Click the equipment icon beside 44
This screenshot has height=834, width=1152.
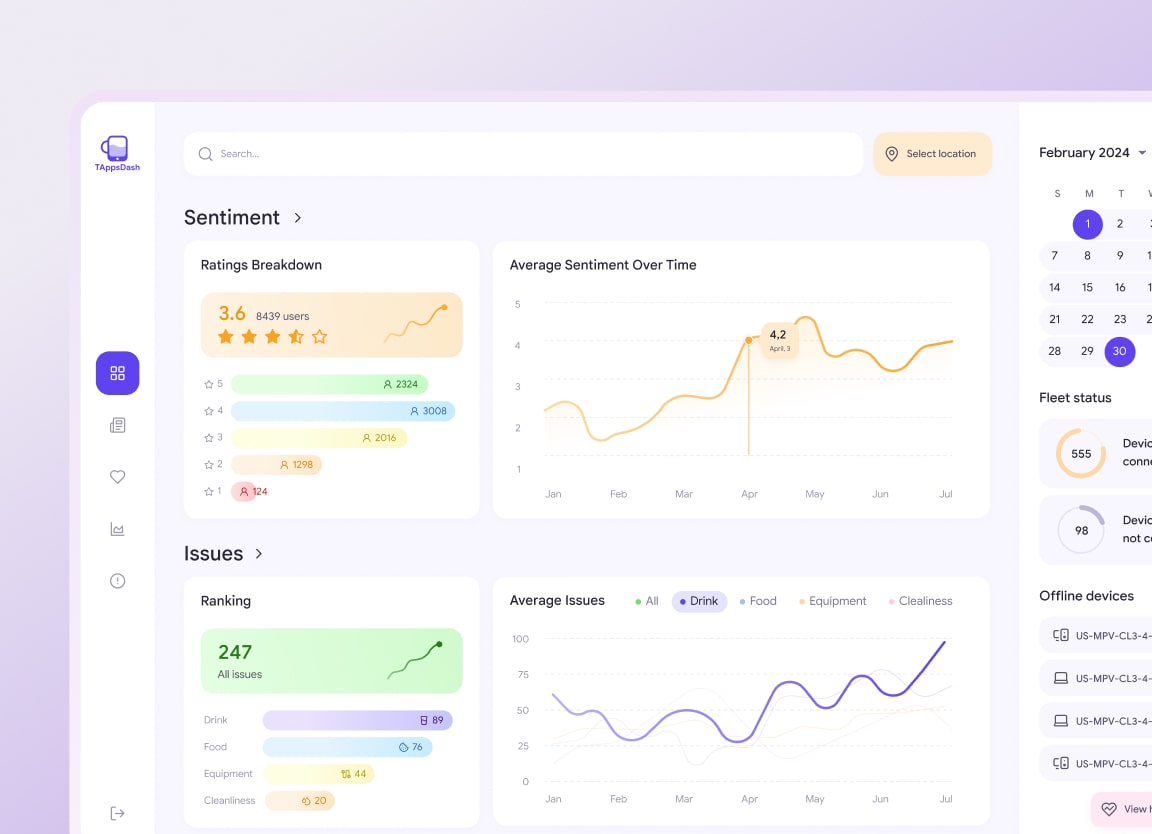click(x=346, y=774)
